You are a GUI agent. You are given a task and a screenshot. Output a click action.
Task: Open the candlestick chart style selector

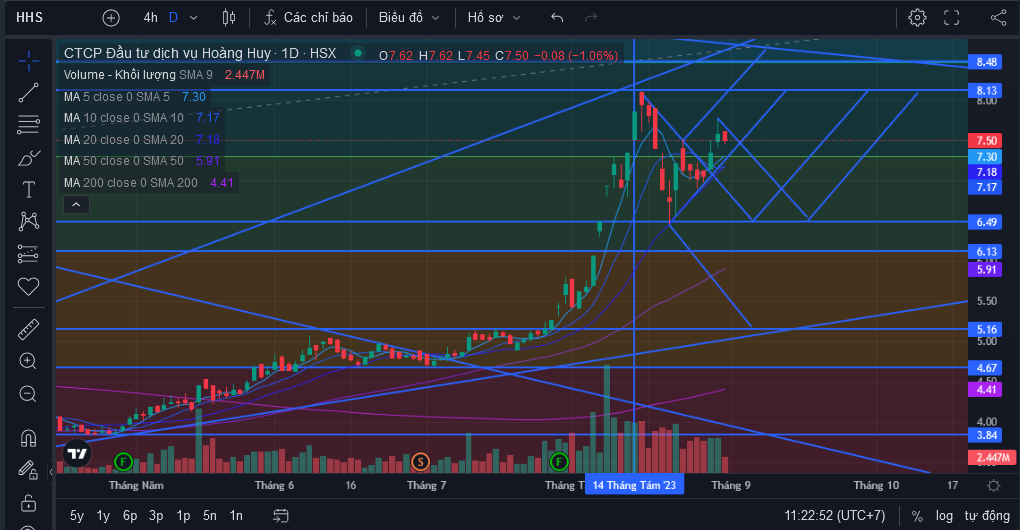tap(229, 18)
